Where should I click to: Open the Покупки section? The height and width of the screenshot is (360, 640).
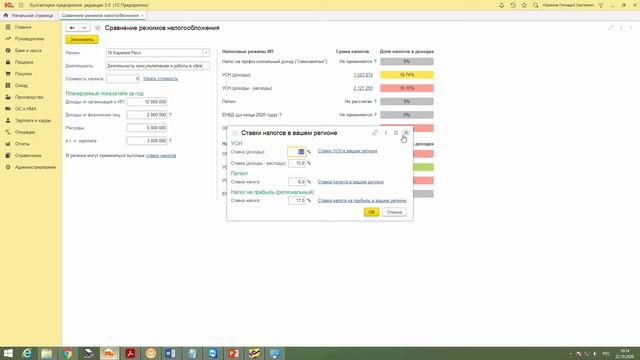pos(23,74)
